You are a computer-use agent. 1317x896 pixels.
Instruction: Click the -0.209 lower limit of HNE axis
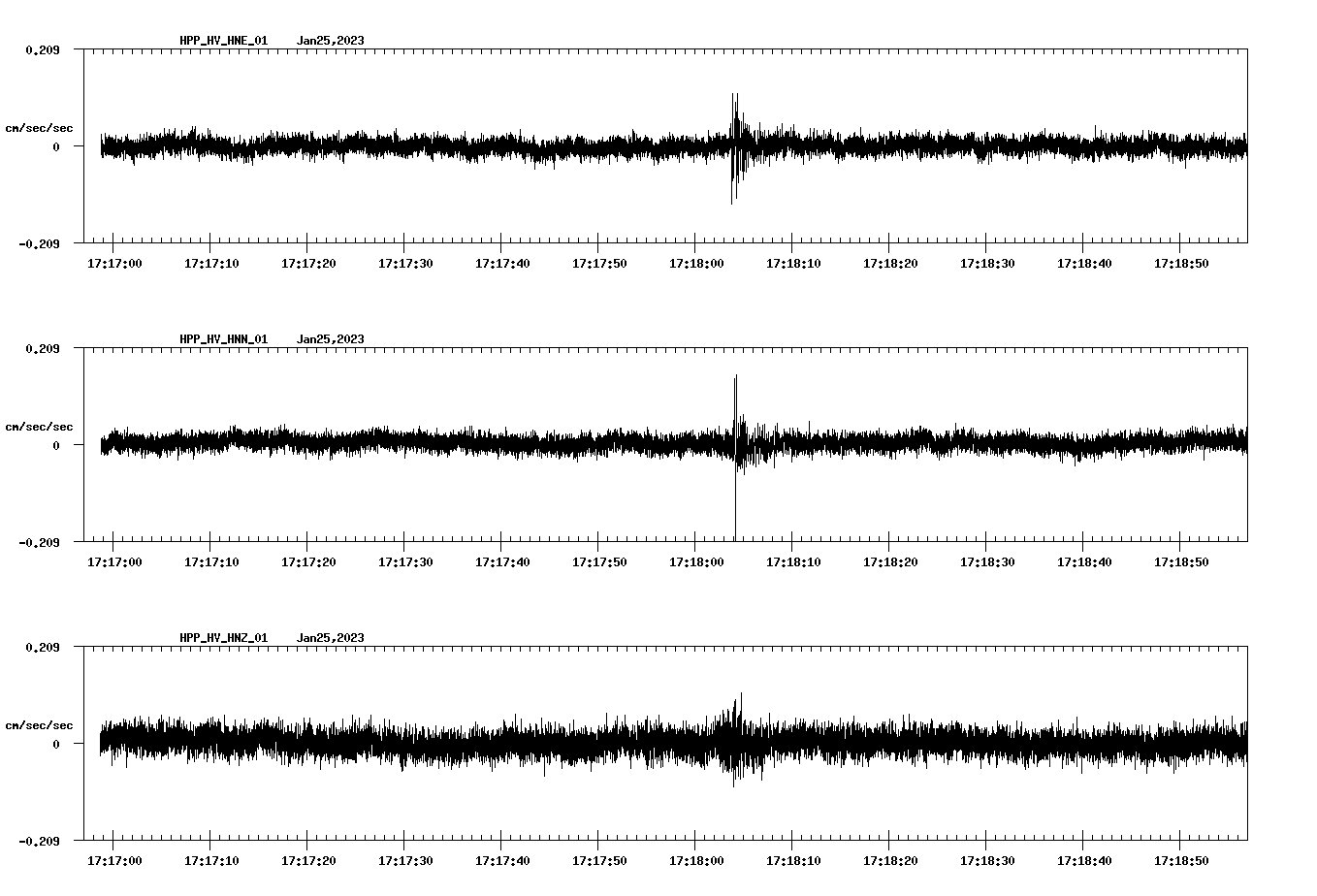coord(39,243)
